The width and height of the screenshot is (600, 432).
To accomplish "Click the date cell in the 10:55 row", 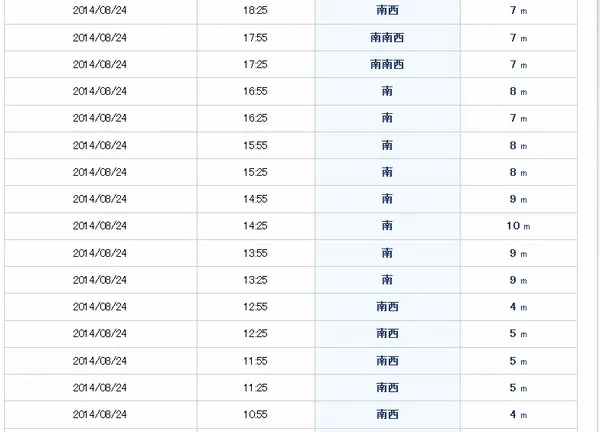I will click(x=100, y=414).
